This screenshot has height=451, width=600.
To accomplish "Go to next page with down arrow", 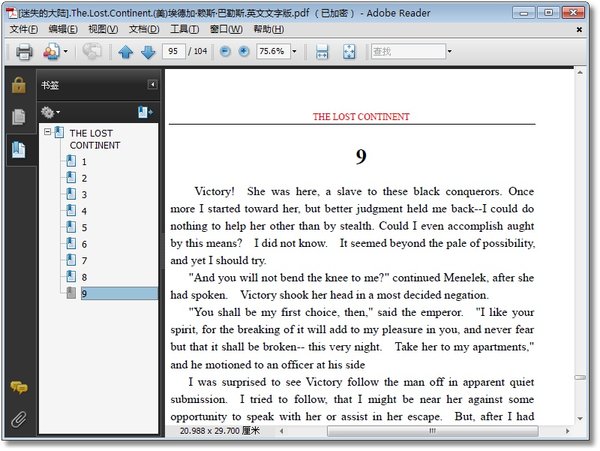I will click(x=148, y=52).
